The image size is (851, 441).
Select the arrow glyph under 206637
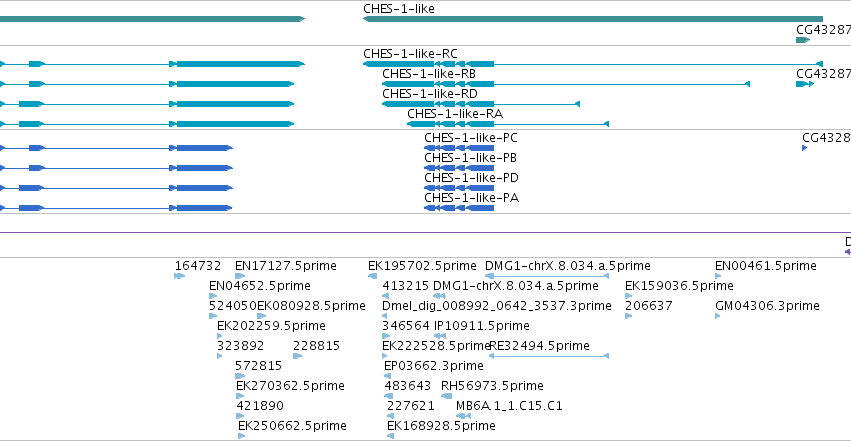click(628, 316)
